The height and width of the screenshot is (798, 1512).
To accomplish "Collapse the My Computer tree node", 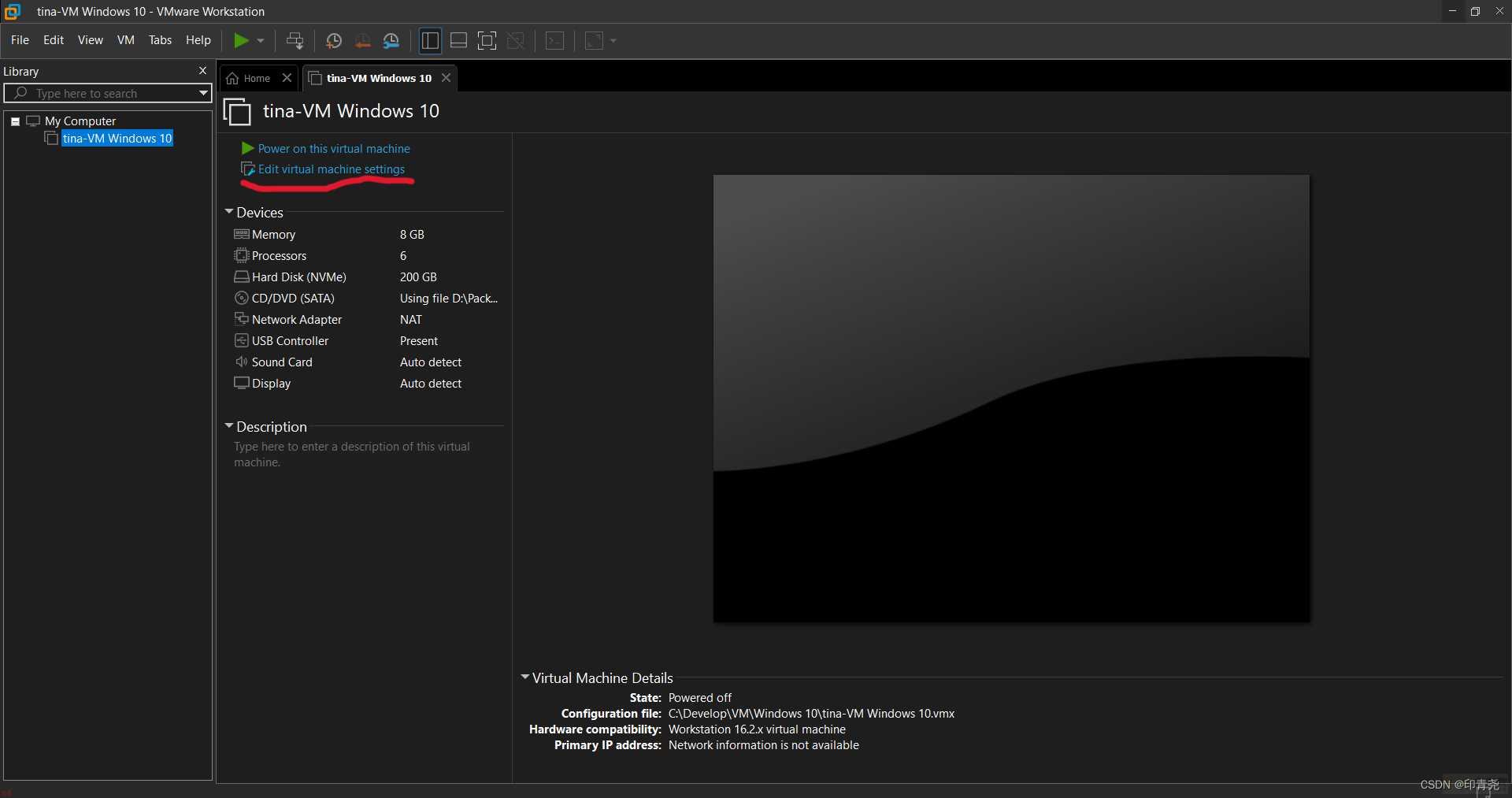I will [x=15, y=121].
